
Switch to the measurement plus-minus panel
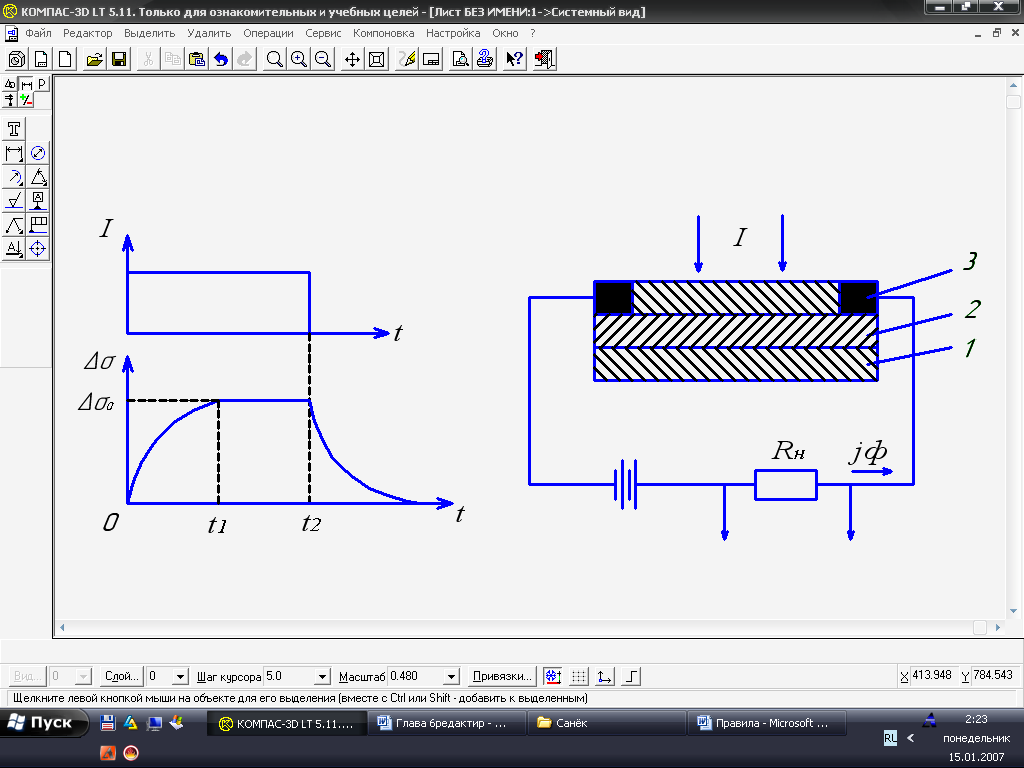26,100
